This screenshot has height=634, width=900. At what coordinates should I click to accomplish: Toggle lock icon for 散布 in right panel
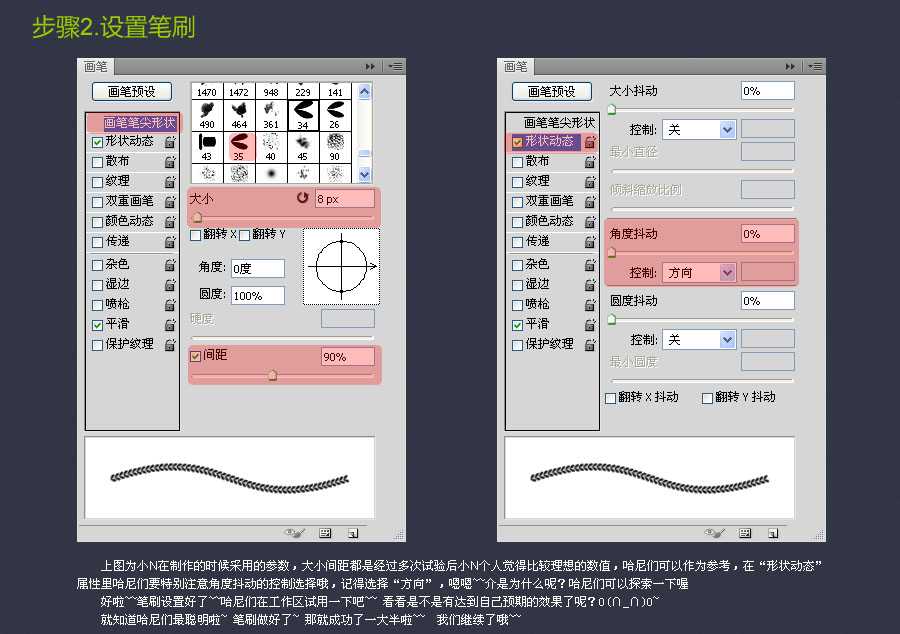(590, 162)
